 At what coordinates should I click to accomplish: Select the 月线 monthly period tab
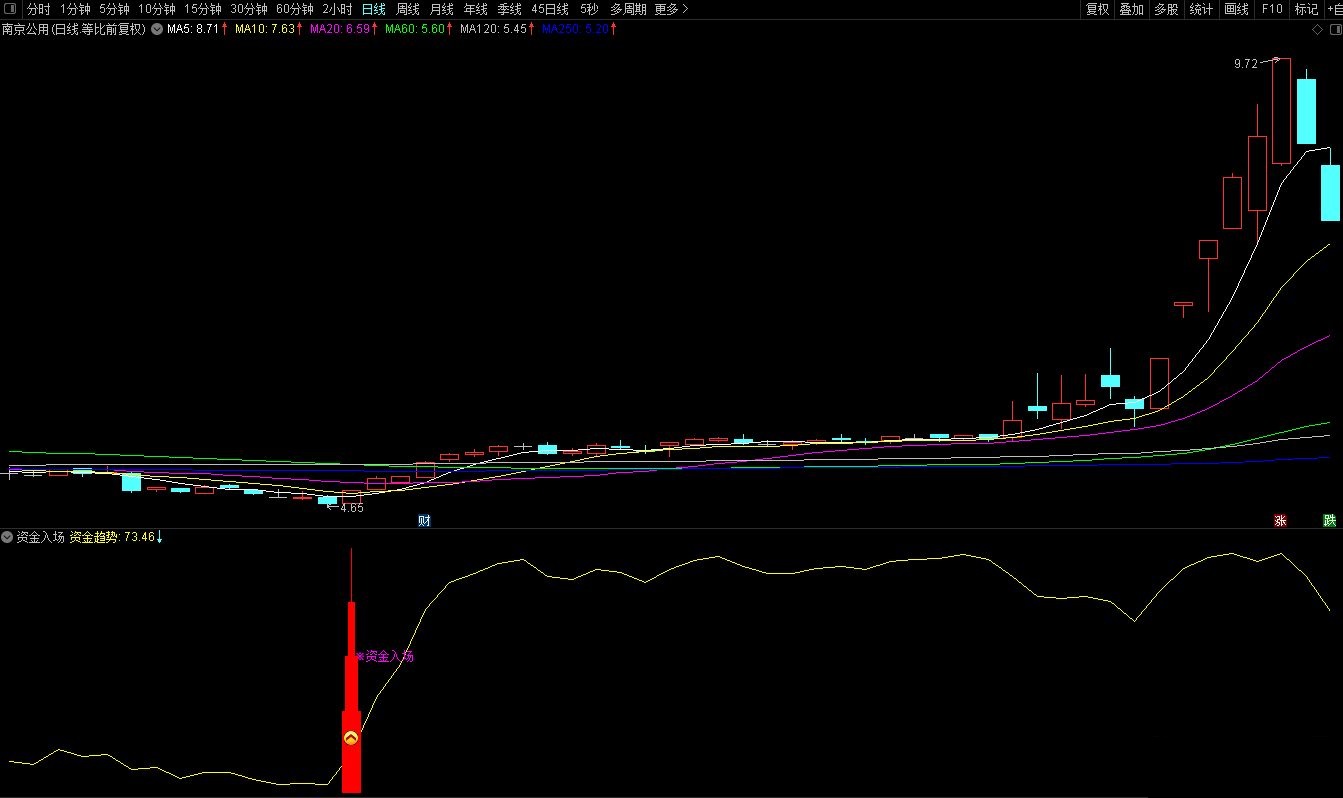point(441,9)
